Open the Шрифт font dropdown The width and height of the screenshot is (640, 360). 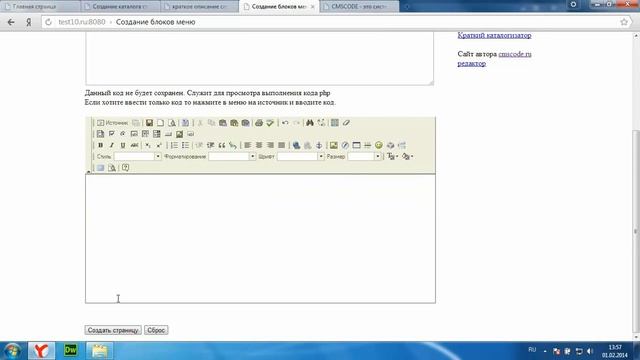click(x=301, y=156)
